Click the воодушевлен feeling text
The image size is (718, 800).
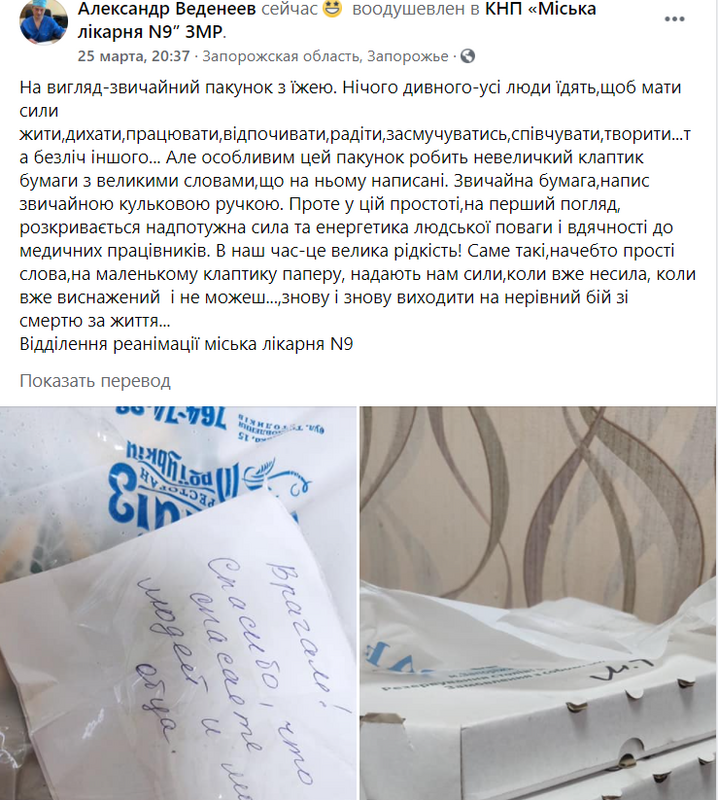click(410, 9)
